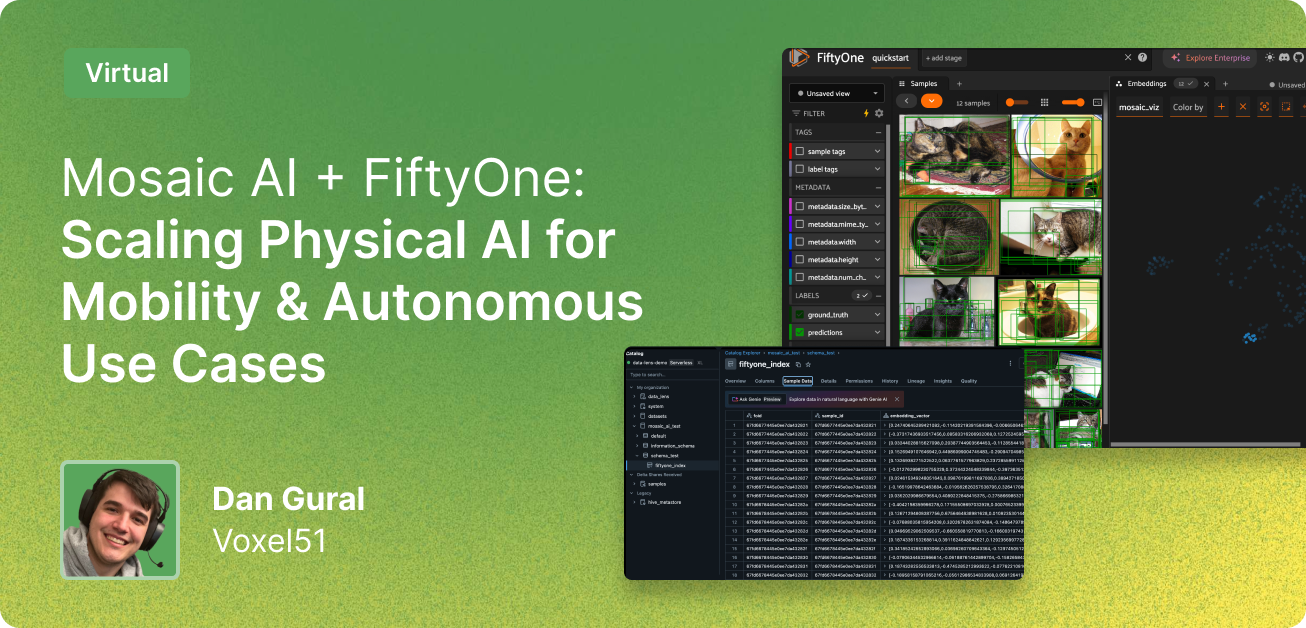The width and height of the screenshot is (1306, 628).
Task: Click the lightning bolt icon beside FILTER
Action: [x=866, y=113]
